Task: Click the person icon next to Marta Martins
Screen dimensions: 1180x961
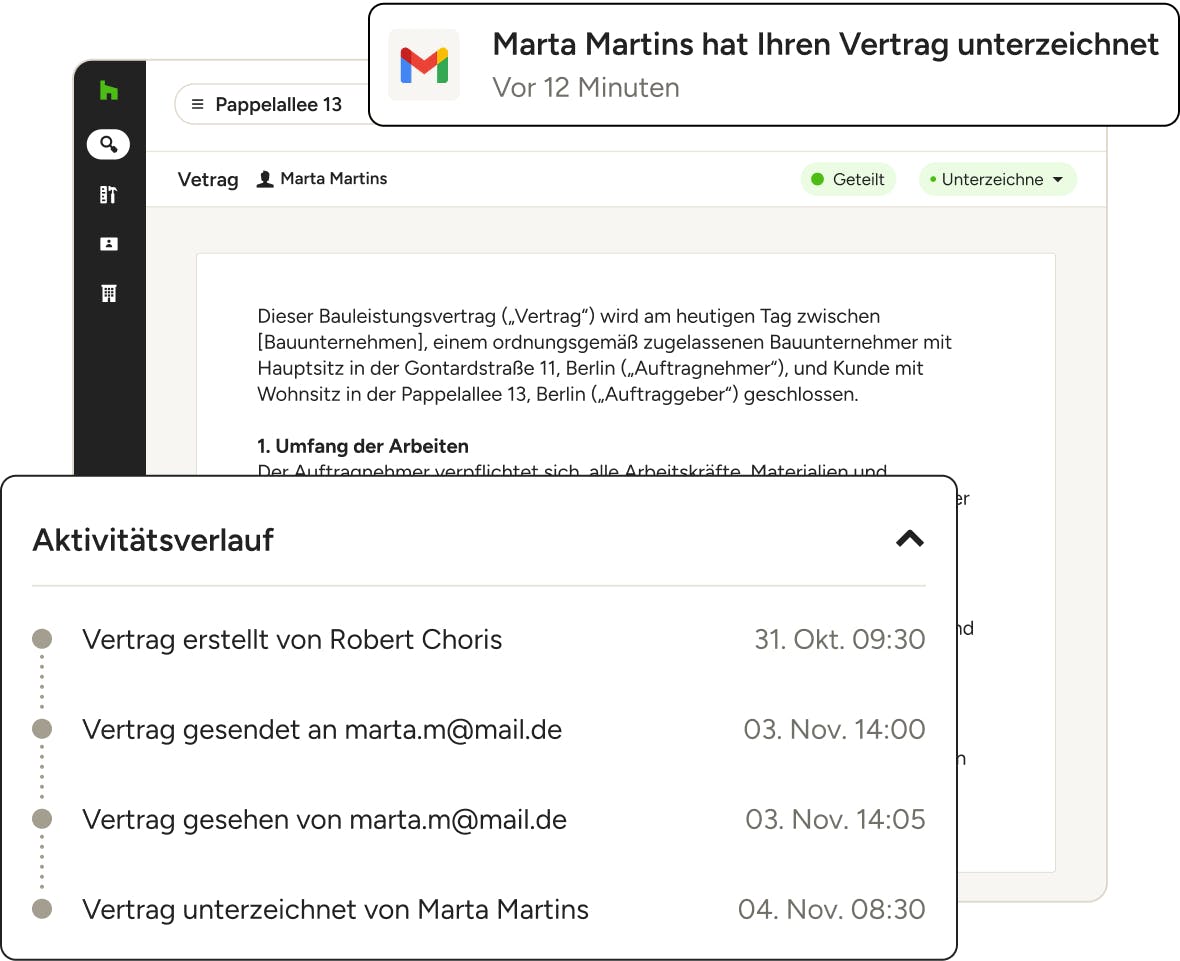Action: click(265, 180)
